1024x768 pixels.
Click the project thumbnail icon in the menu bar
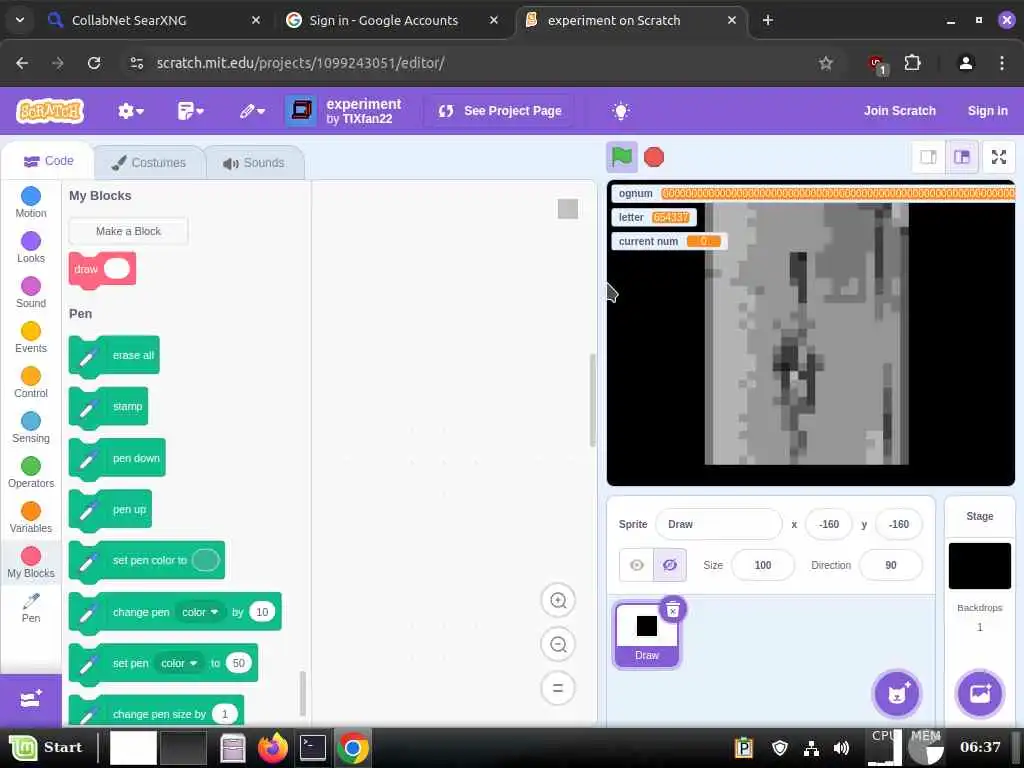[301, 110]
